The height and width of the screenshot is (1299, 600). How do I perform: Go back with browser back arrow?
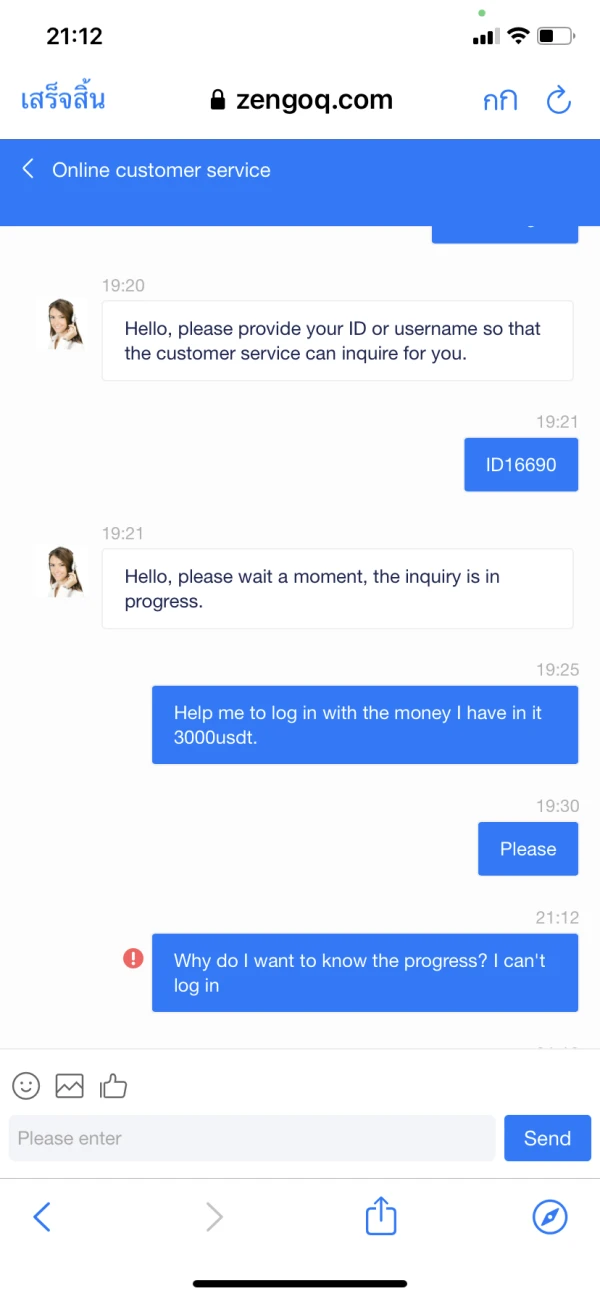pos(42,1217)
